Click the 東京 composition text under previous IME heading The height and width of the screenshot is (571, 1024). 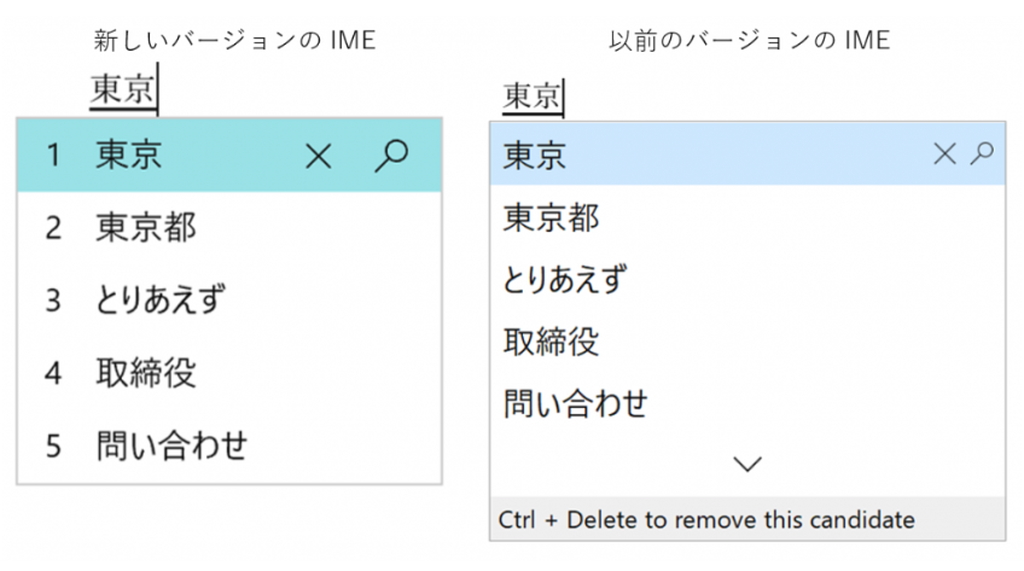[x=532, y=97]
